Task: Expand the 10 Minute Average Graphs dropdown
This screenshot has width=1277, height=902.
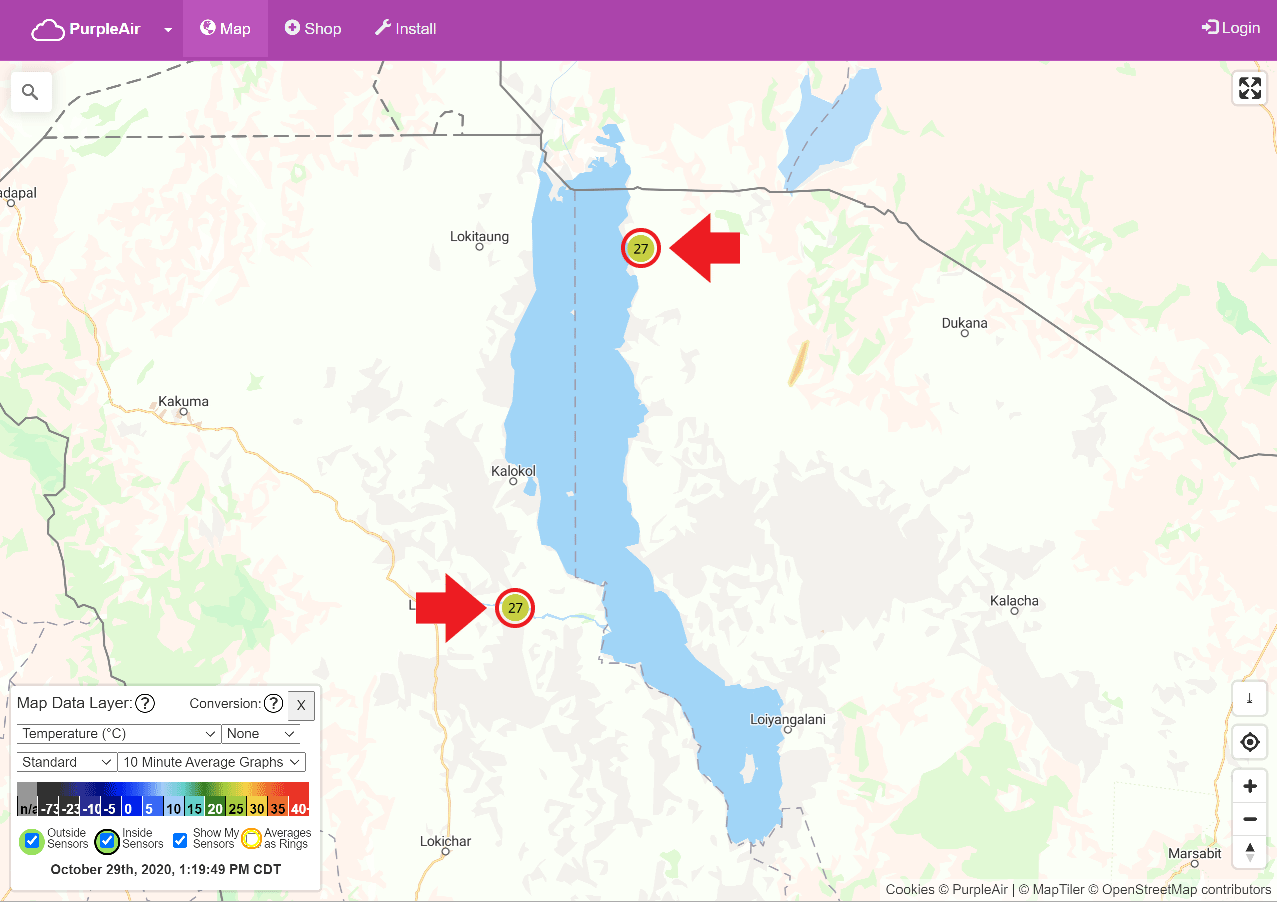Action: coord(211,762)
